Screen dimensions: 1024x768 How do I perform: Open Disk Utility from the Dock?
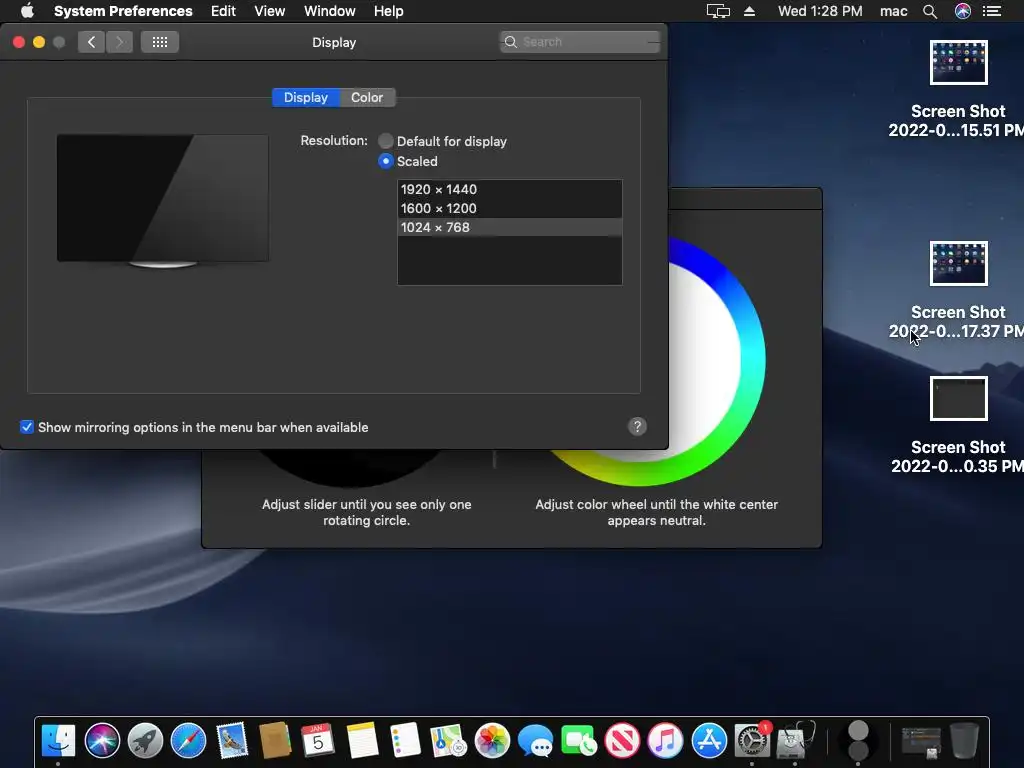tap(795, 741)
